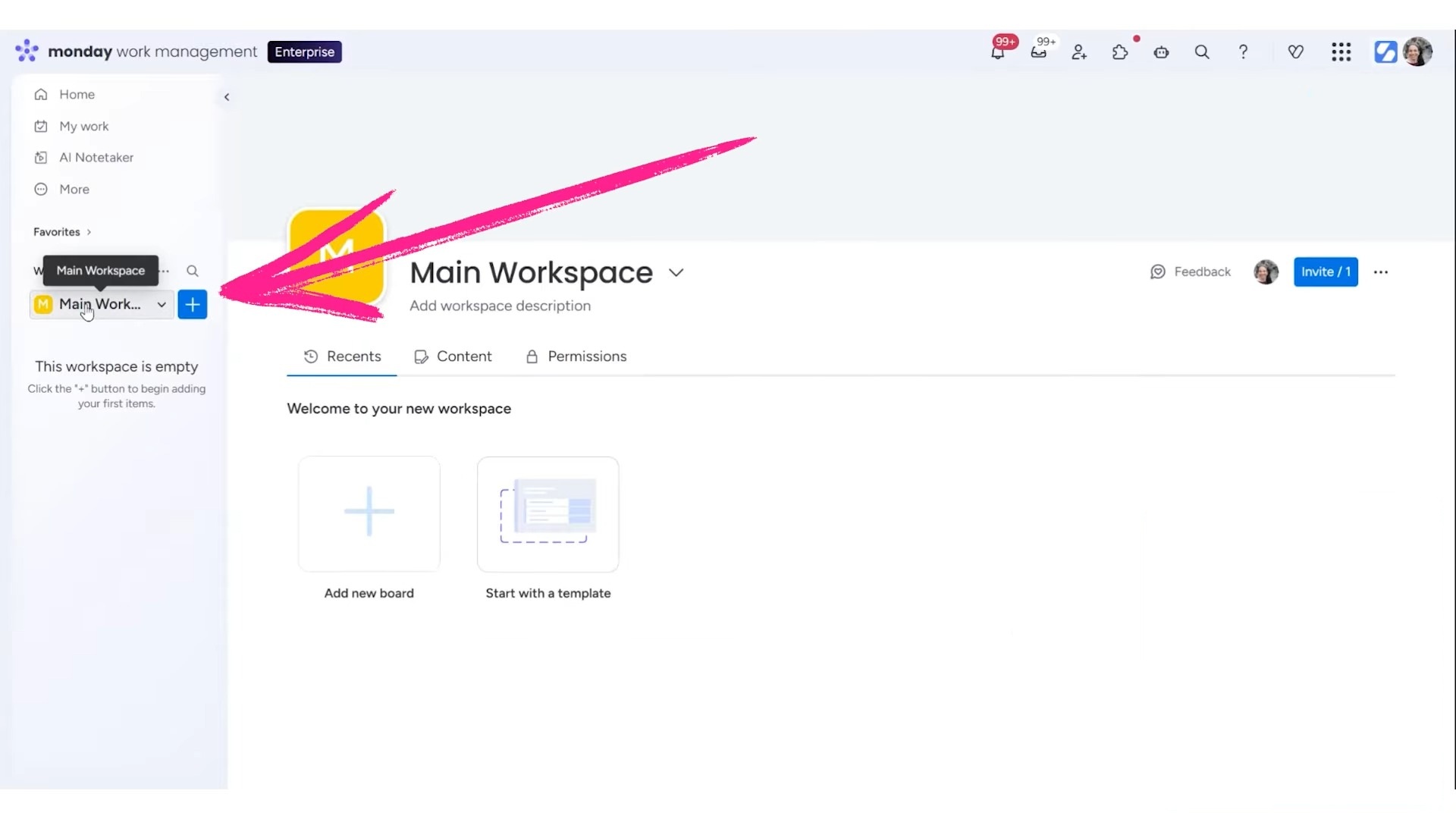Open the Main Workspace dropdown selector in sidebar
1456x819 pixels.
[102, 304]
